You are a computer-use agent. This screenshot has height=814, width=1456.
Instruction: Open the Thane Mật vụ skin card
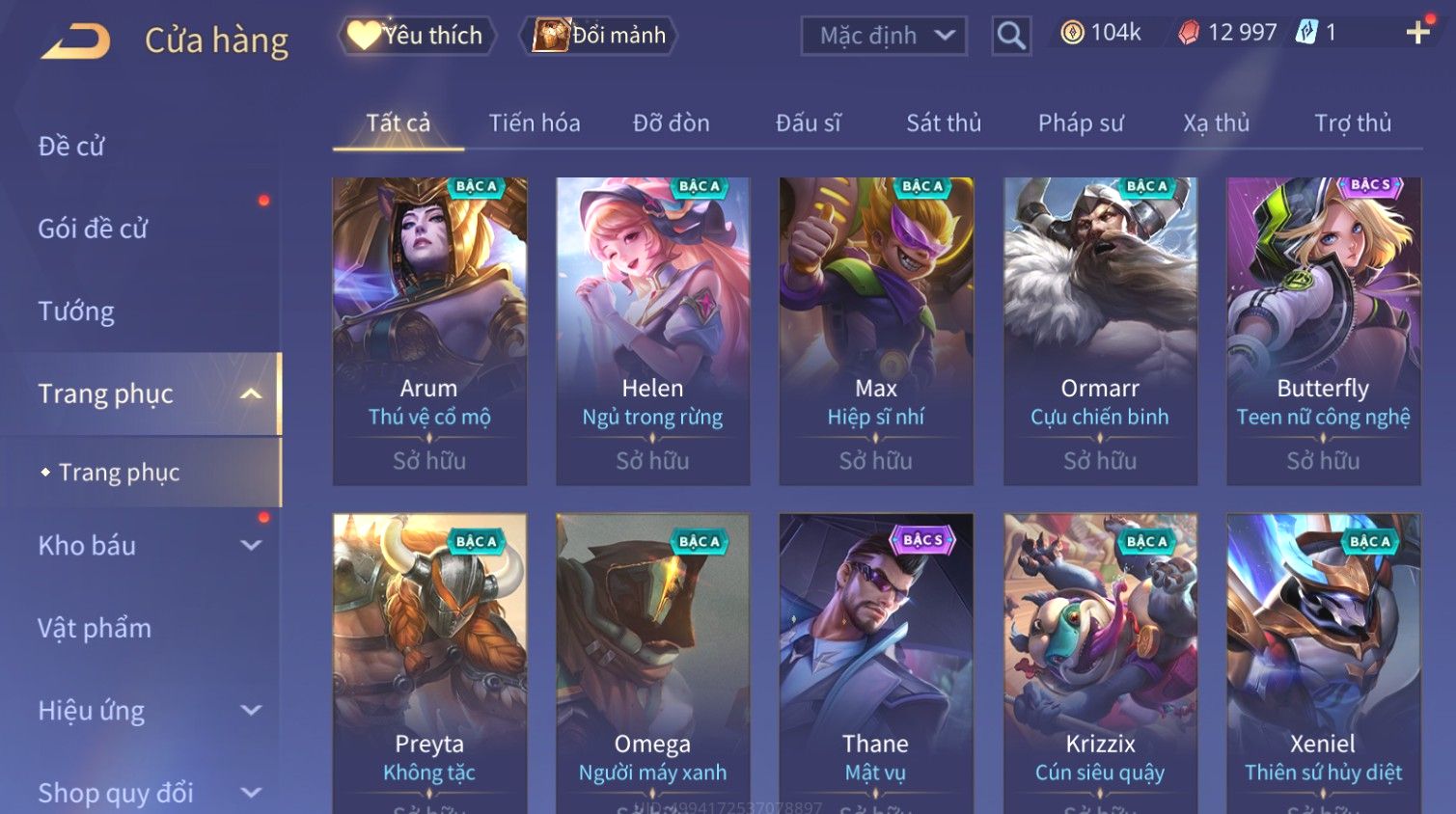pyautogui.click(x=876, y=664)
